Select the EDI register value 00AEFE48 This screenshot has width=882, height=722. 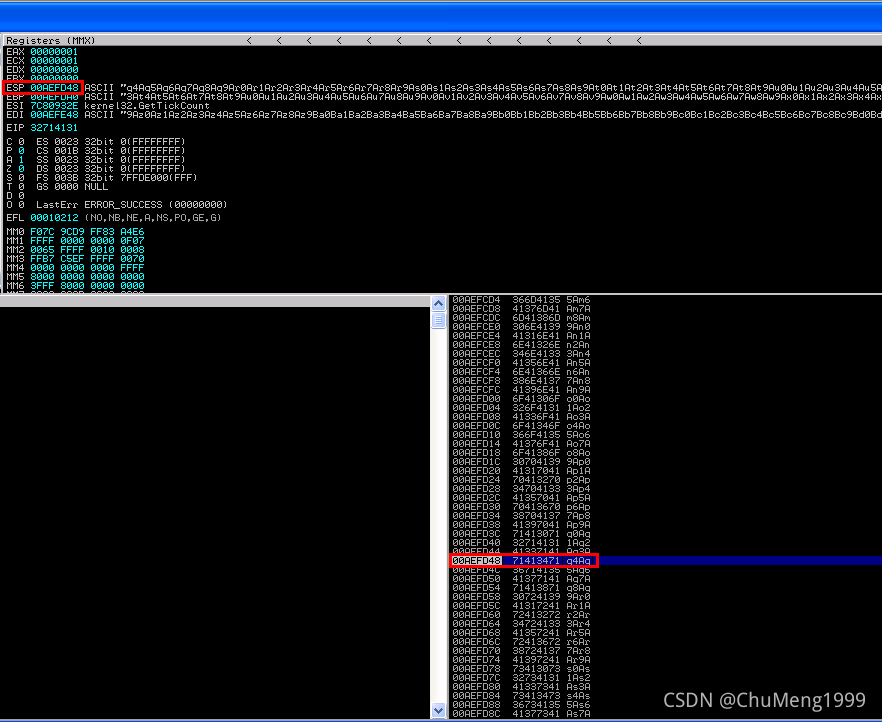tap(54, 115)
